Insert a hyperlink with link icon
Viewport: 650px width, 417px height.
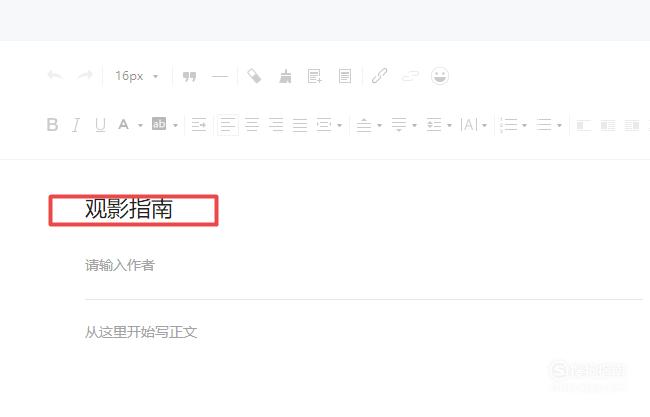[379, 76]
